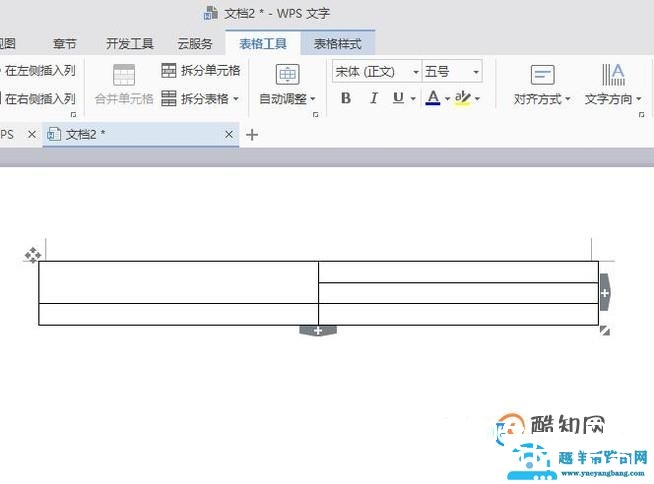
Task: Insert column to the right (在右侧插入列)
Action: click(38, 99)
